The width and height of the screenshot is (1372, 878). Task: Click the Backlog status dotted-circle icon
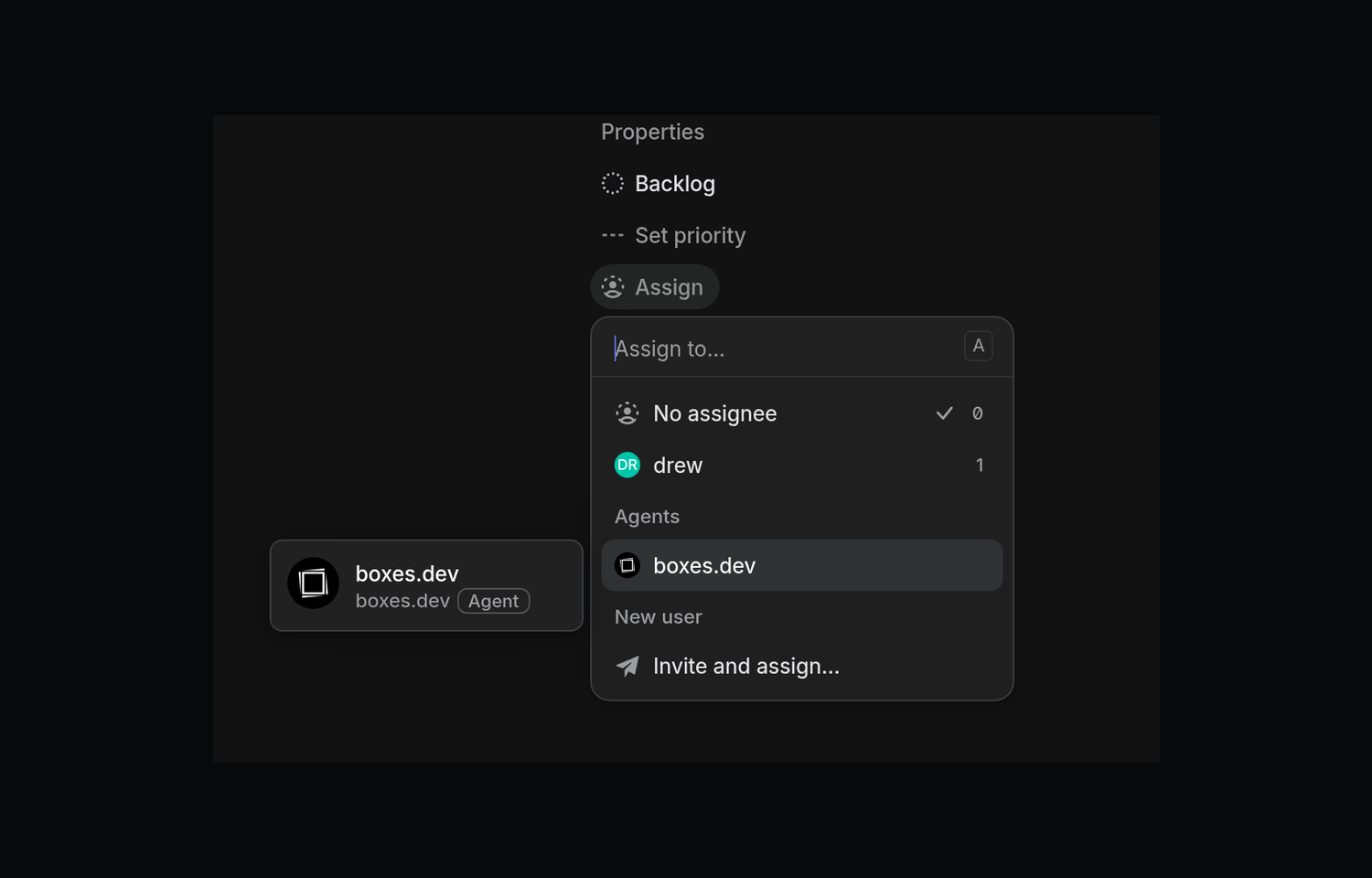tap(613, 184)
